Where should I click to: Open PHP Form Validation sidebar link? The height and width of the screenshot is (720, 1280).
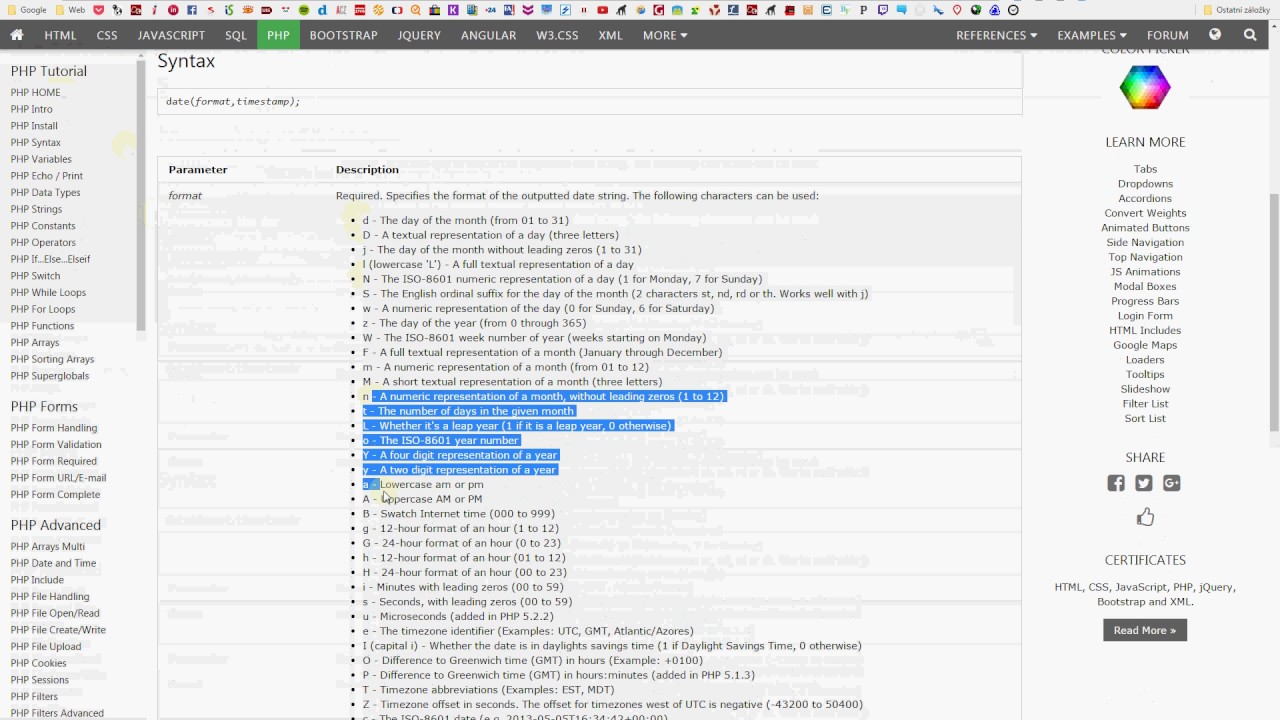pos(56,444)
